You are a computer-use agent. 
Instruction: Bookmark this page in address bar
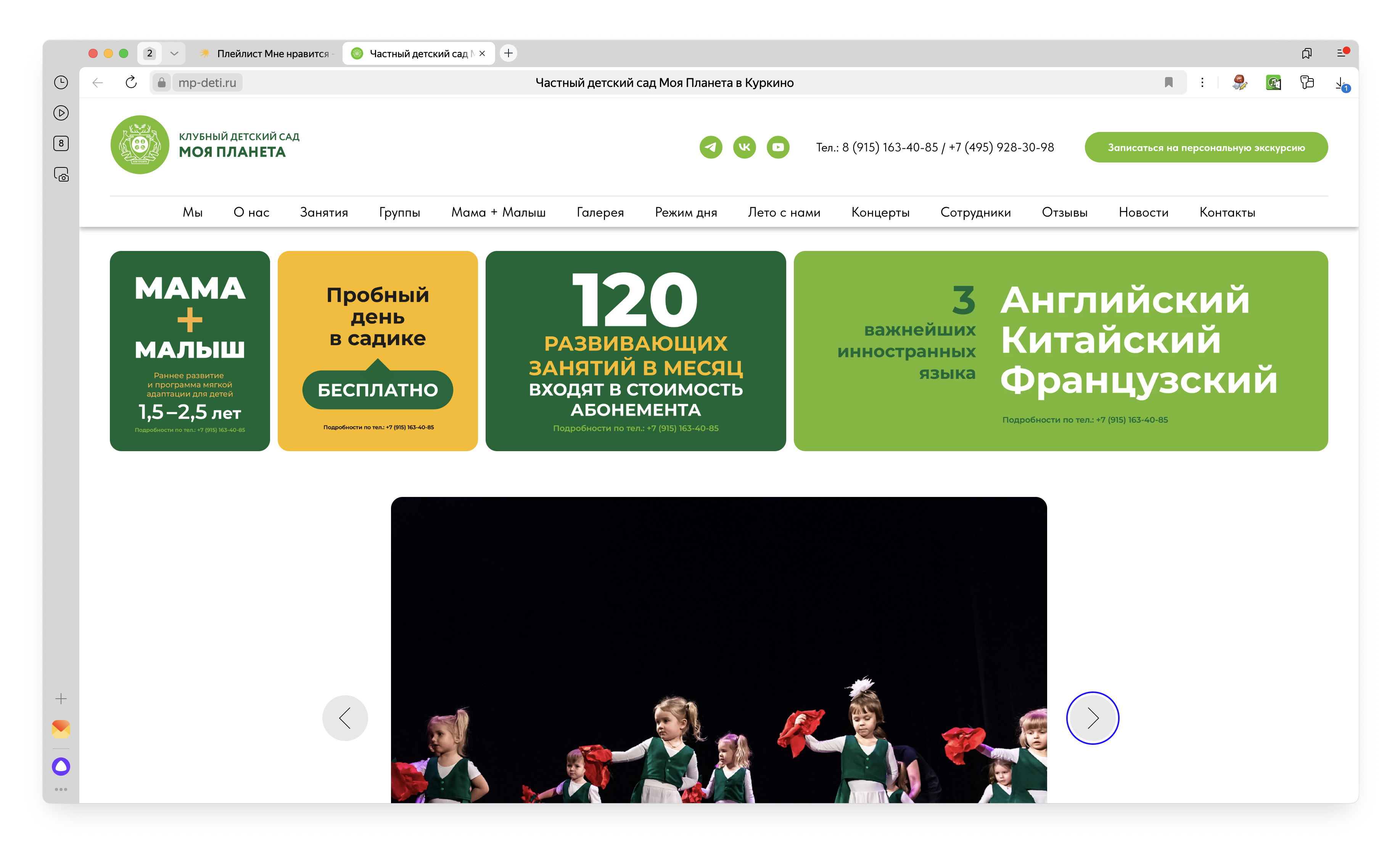(x=1168, y=82)
